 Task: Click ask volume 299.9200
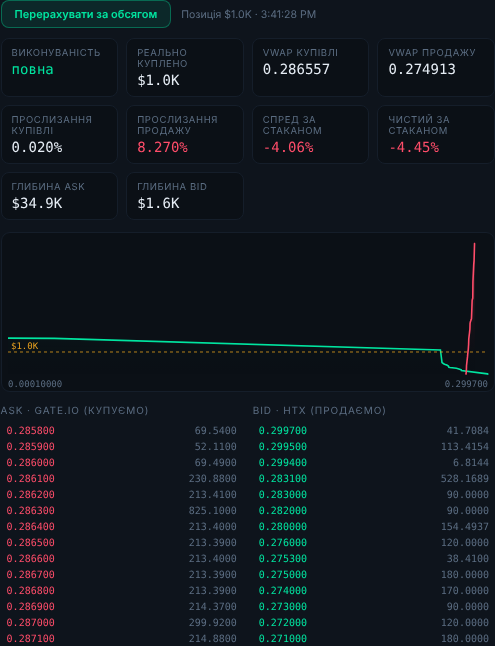coord(213,623)
